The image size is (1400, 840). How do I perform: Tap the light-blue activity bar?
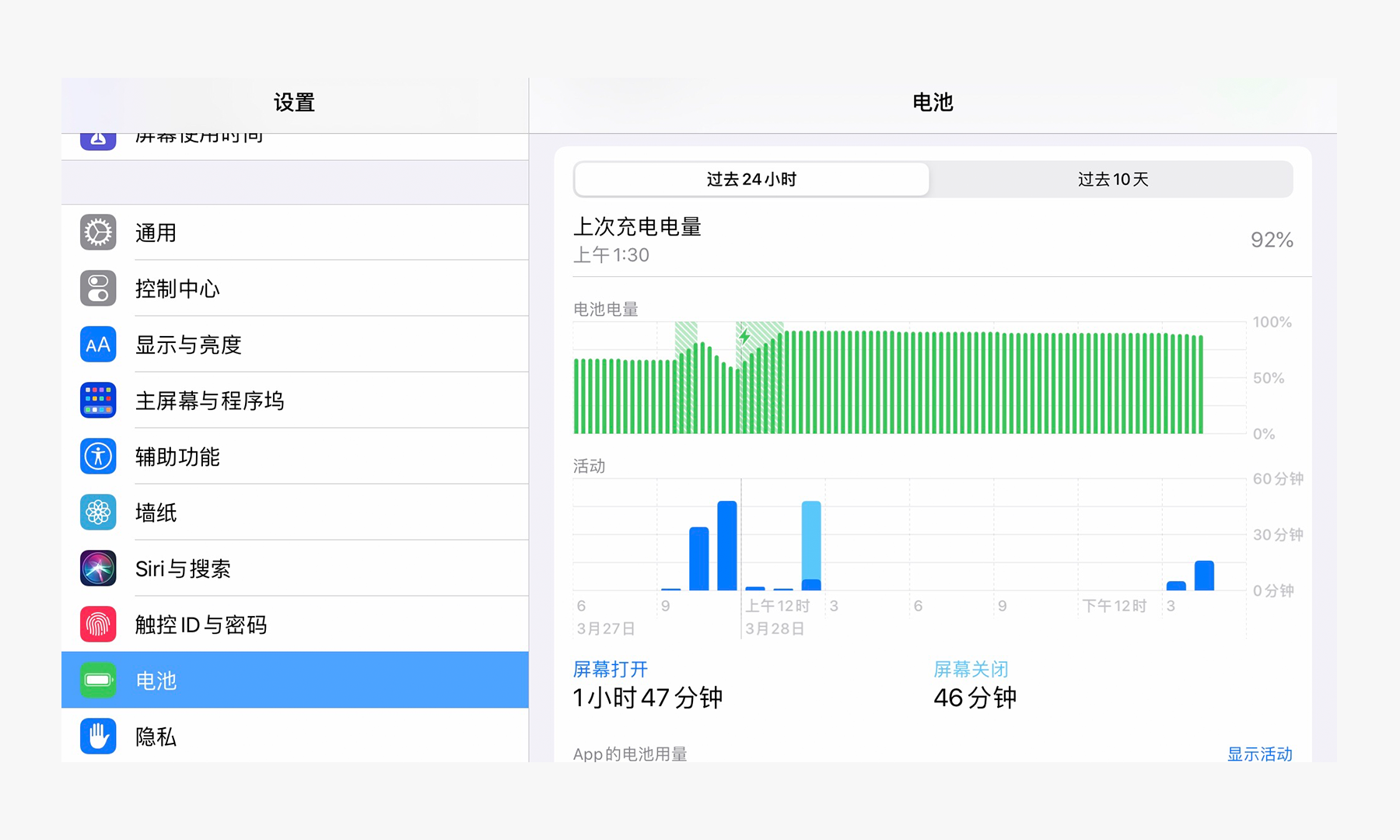pyautogui.click(x=811, y=540)
